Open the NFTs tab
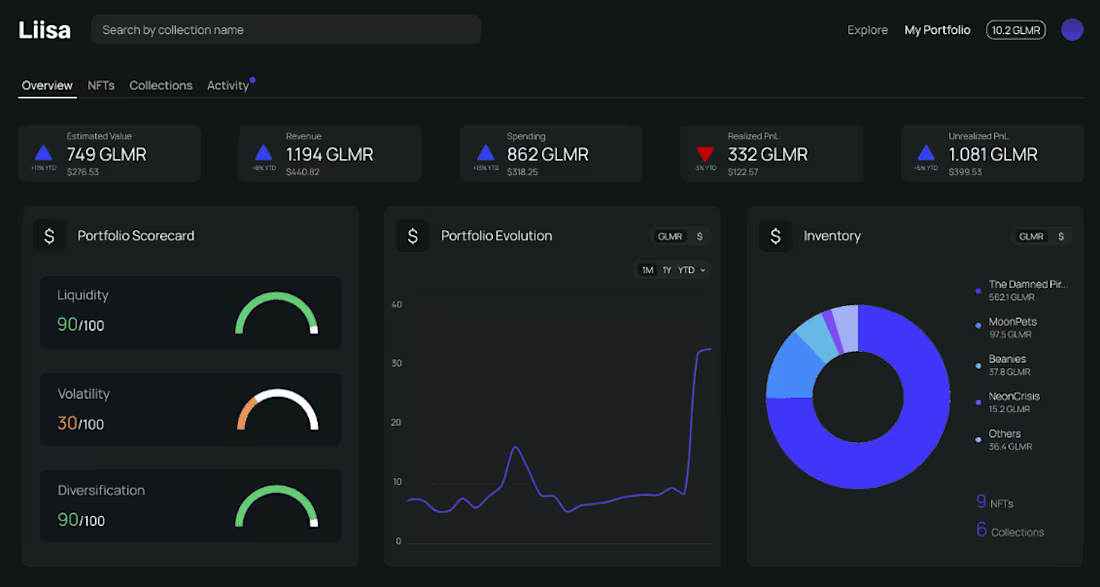This screenshot has width=1100, height=587. click(x=101, y=86)
